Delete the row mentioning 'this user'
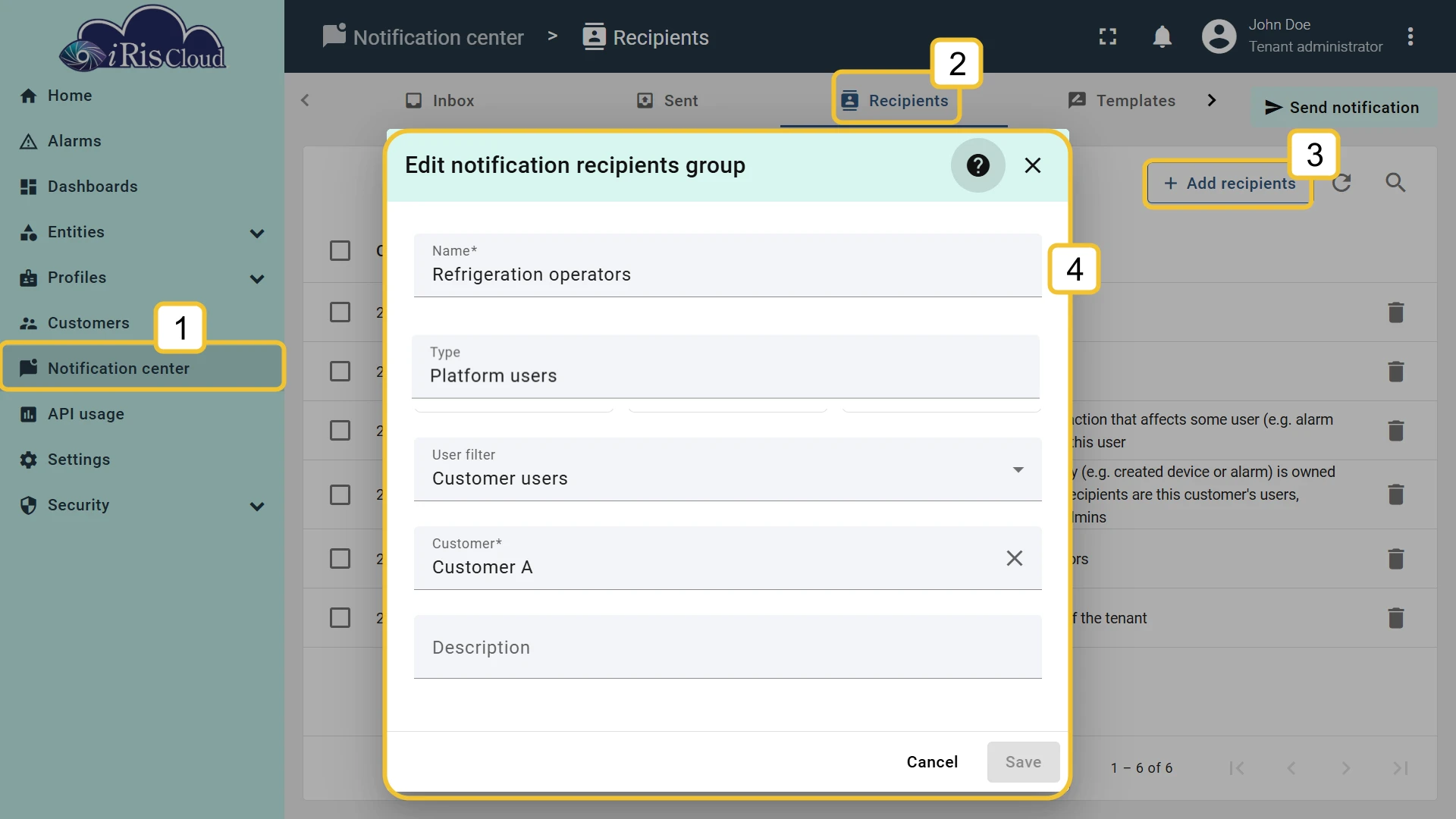The width and height of the screenshot is (1456, 819). 1395,431
